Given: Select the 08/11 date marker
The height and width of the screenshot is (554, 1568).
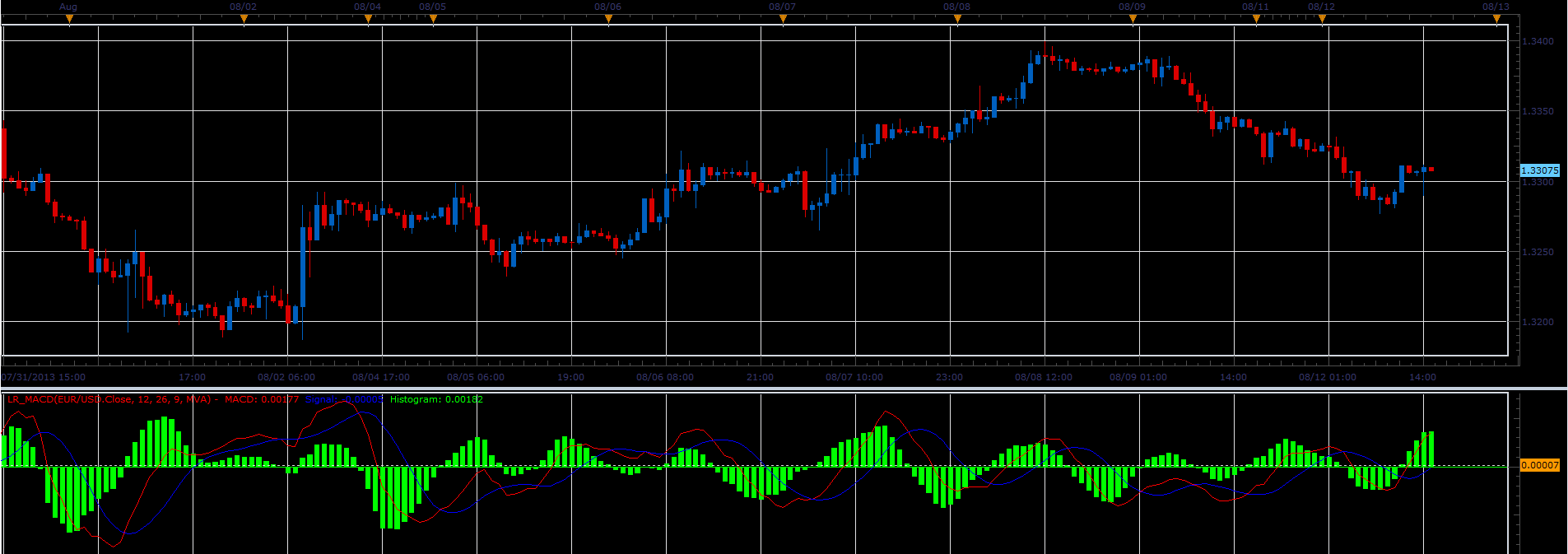Looking at the screenshot, I should click(1256, 18).
